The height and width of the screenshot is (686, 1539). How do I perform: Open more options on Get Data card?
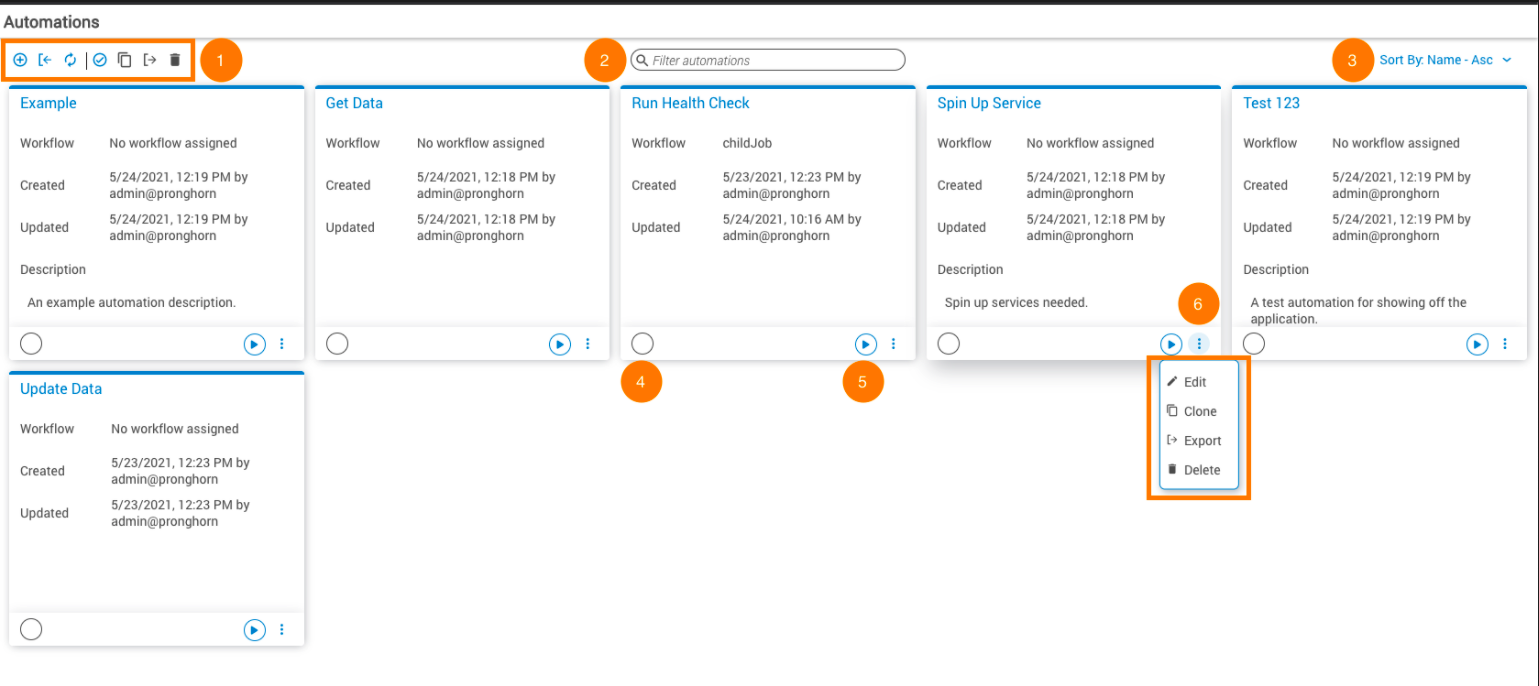[x=588, y=344]
